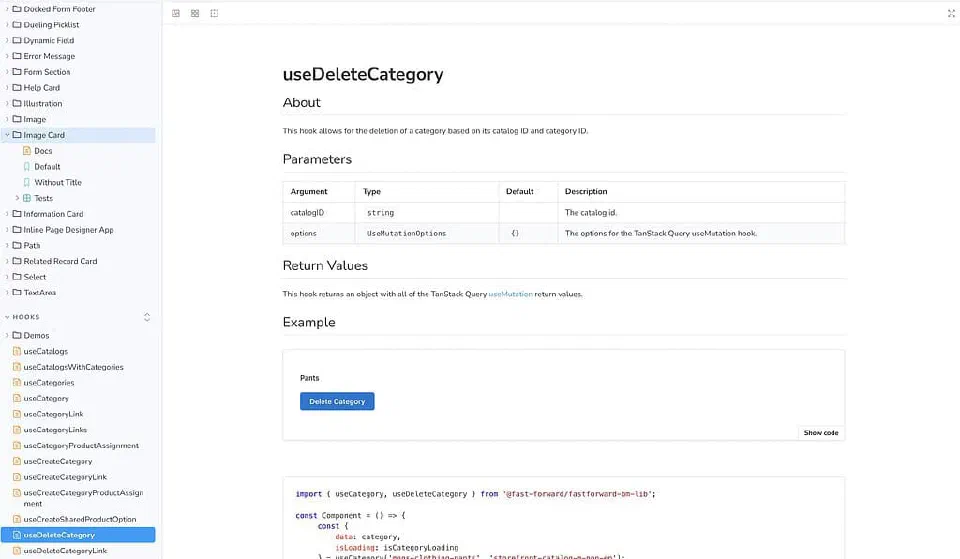Click the zoom-in image toolbar icon
Viewport: 960px width, 559px height.
coord(176,13)
